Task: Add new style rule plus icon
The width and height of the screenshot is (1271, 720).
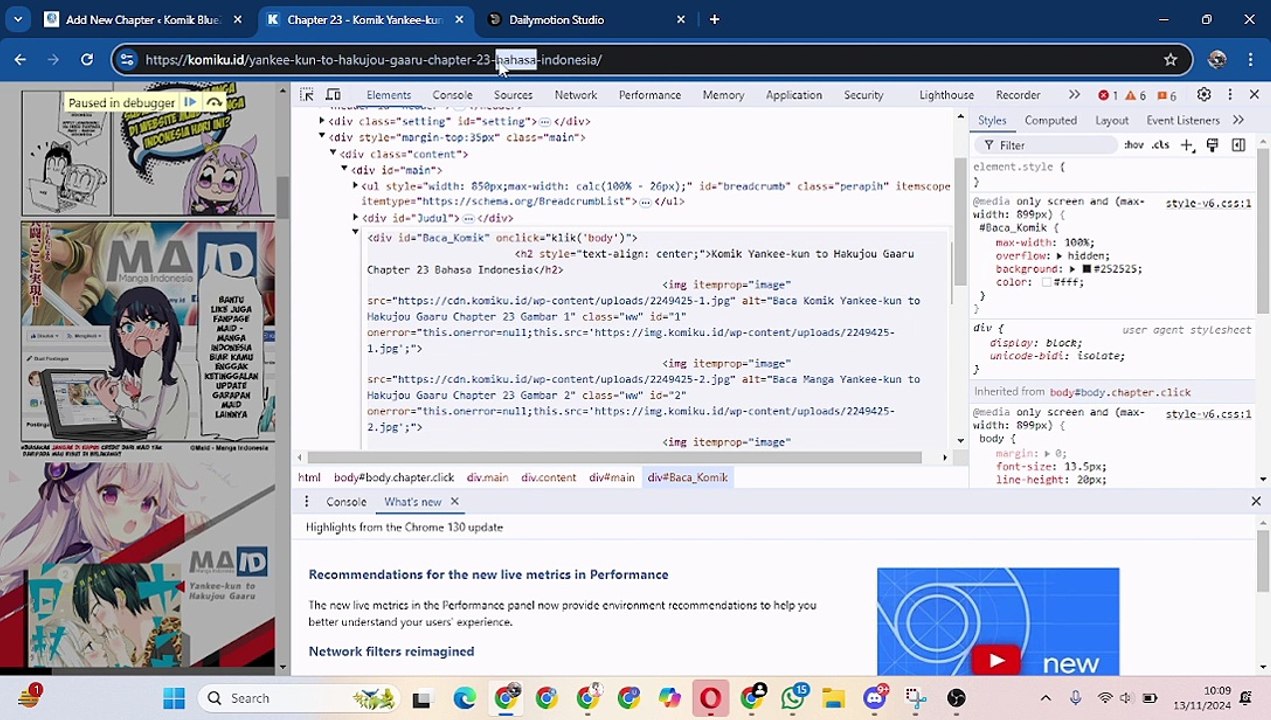Action: pos(1186,145)
